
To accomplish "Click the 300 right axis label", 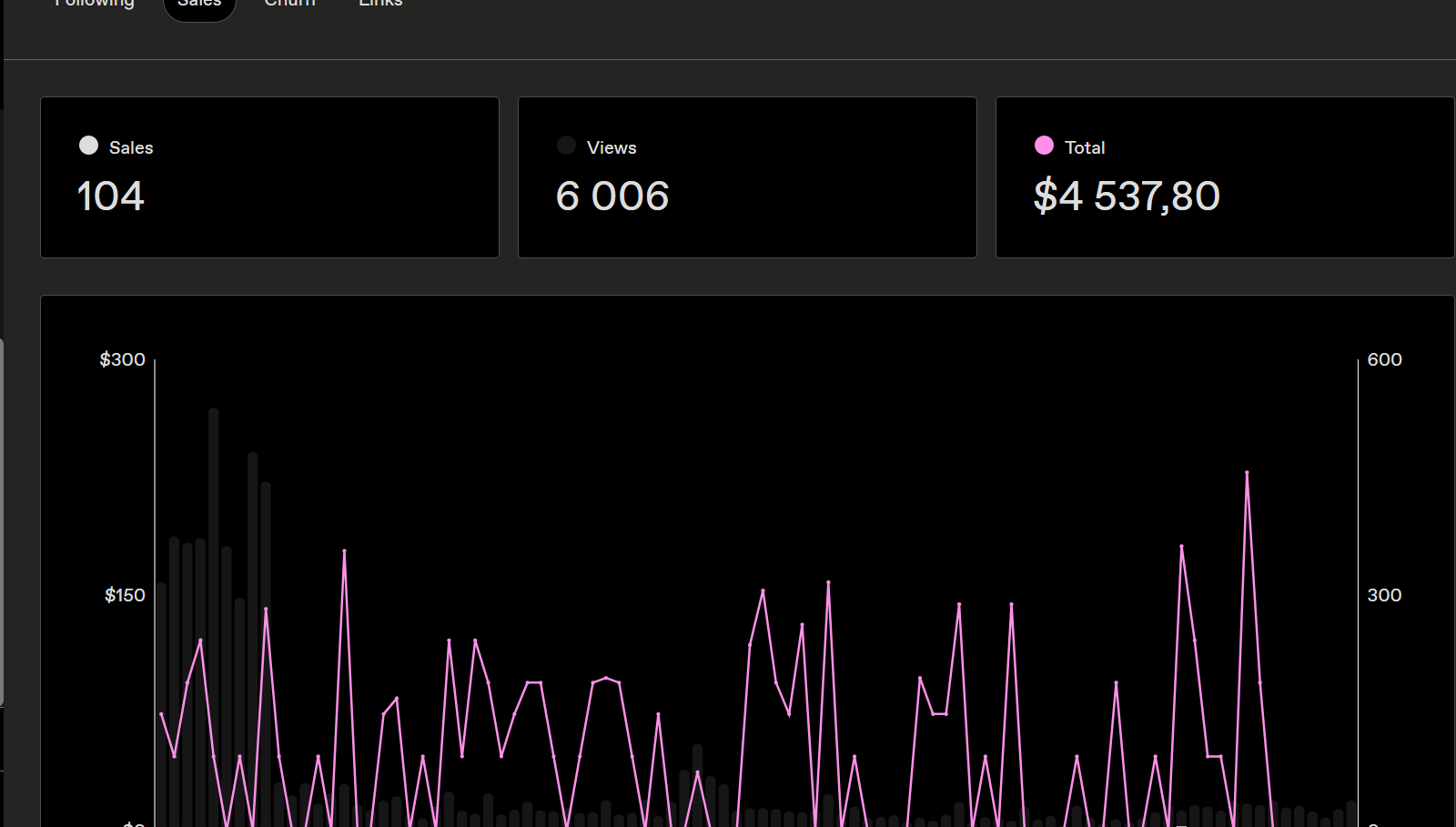I will (x=1384, y=595).
